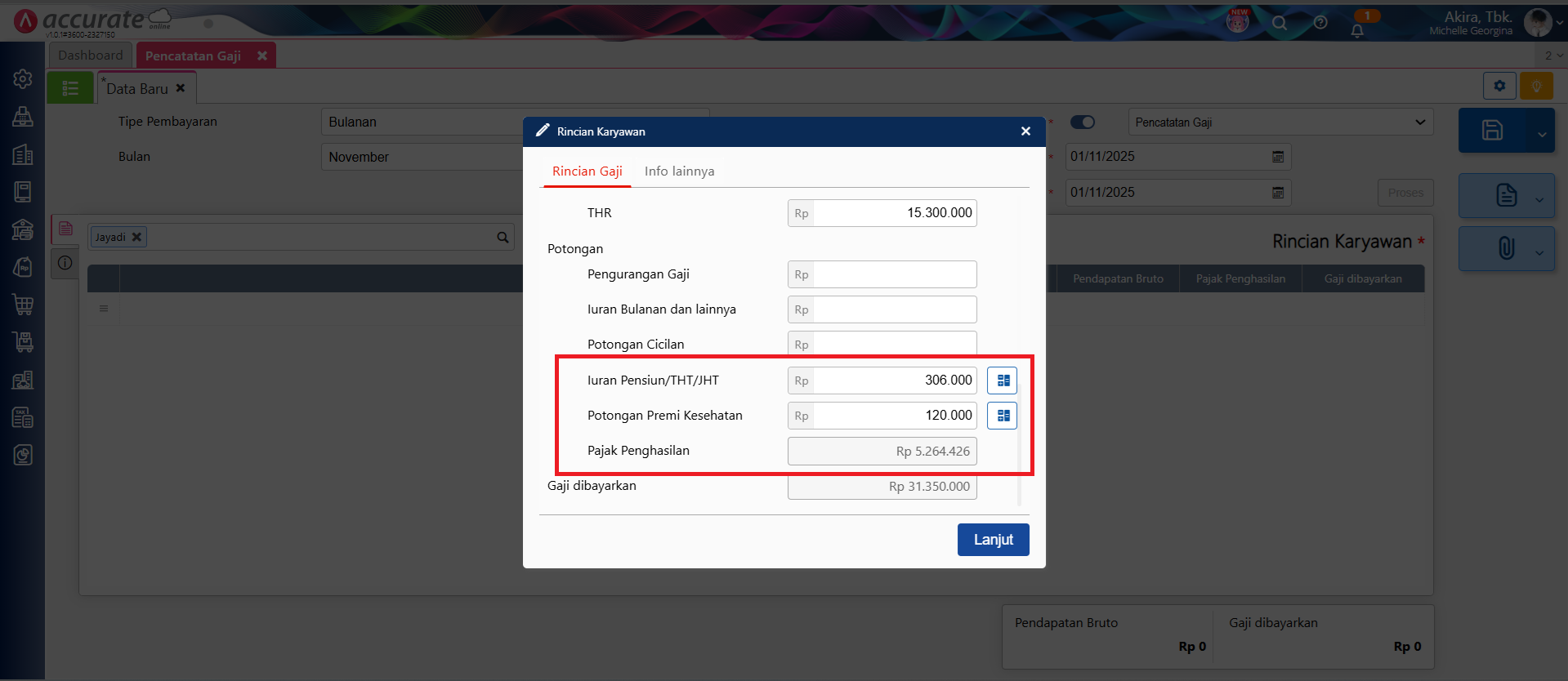Click the Lanjut button
The height and width of the screenshot is (681, 1568).
(993, 540)
